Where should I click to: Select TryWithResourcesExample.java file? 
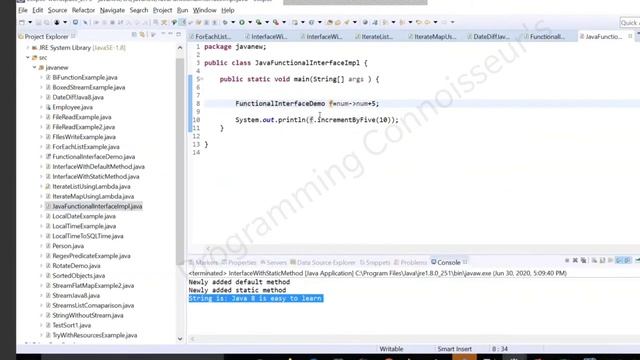95,335
